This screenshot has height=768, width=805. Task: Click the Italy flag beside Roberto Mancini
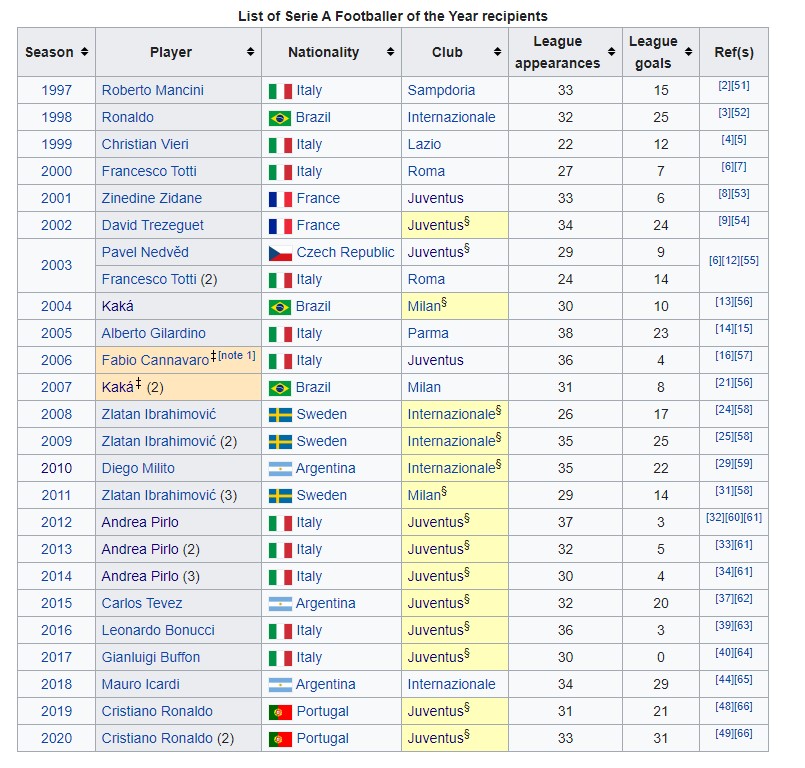pyautogui.click(x=283, y=90)
